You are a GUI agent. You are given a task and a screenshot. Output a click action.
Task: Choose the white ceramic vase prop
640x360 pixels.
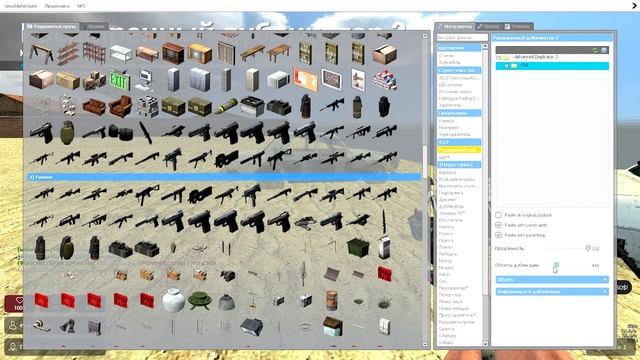tap(173, 301)
